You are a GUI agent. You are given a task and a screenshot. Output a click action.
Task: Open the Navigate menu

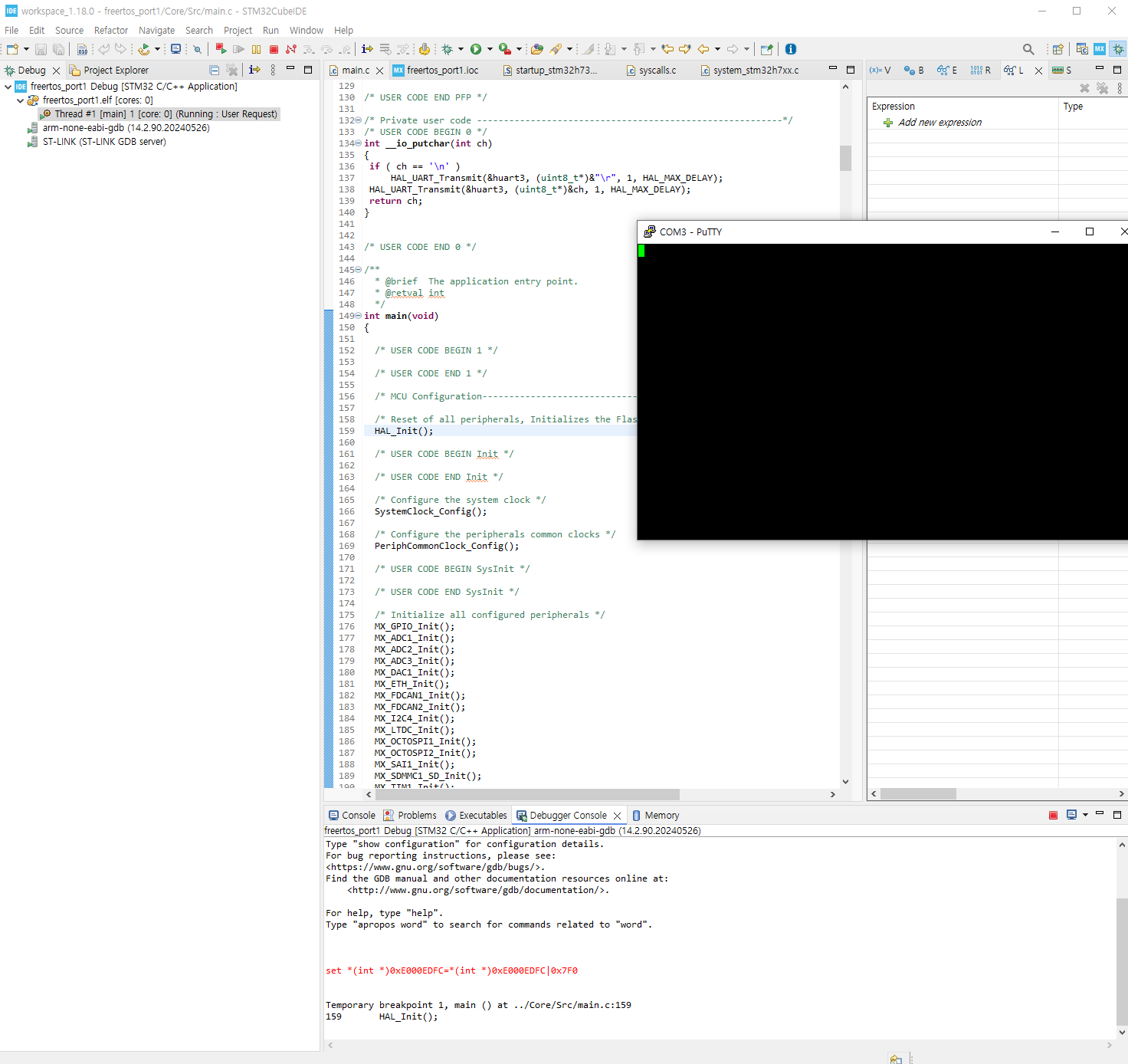pos(156,31)
